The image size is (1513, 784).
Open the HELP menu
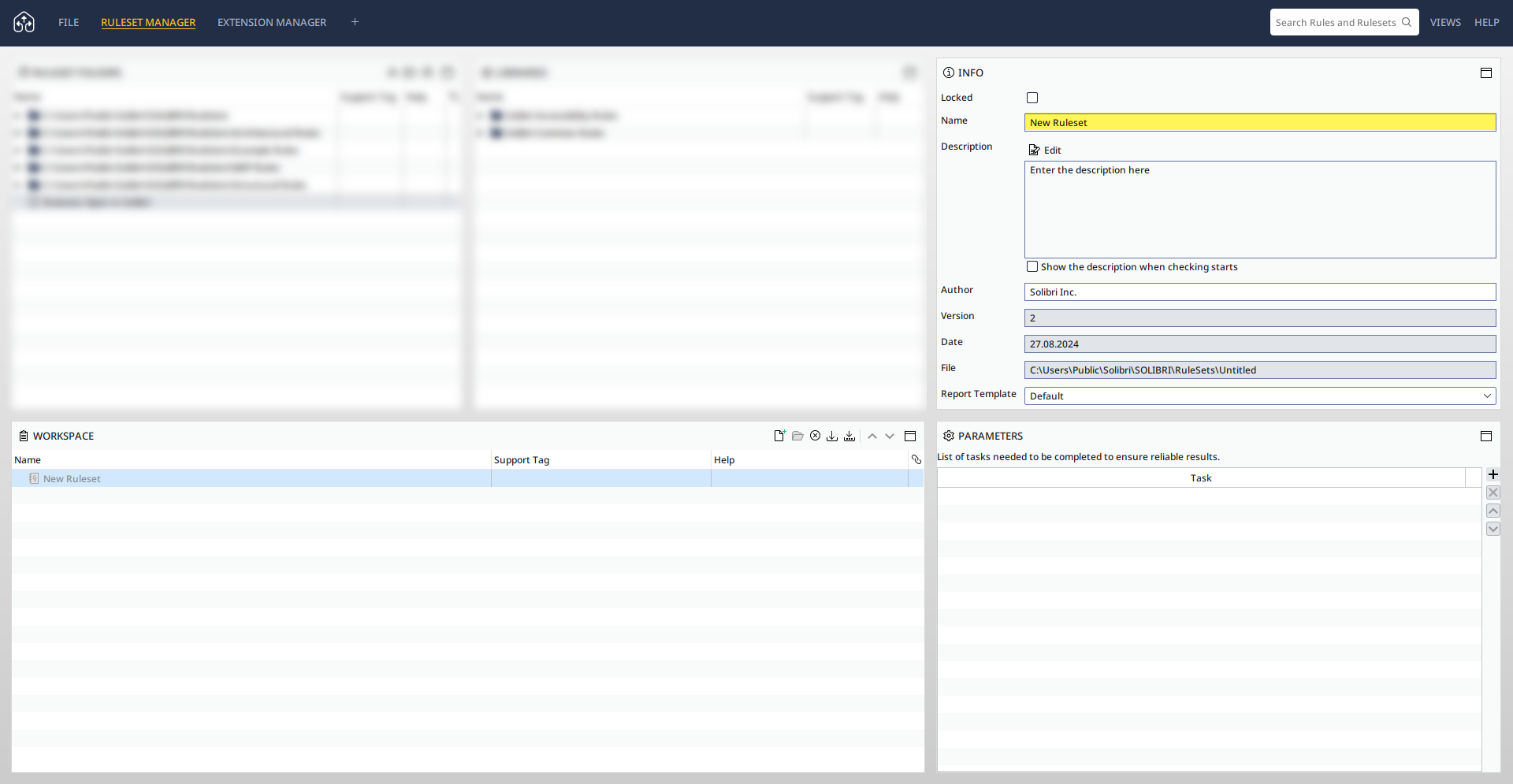click(x=1487, y=22)
